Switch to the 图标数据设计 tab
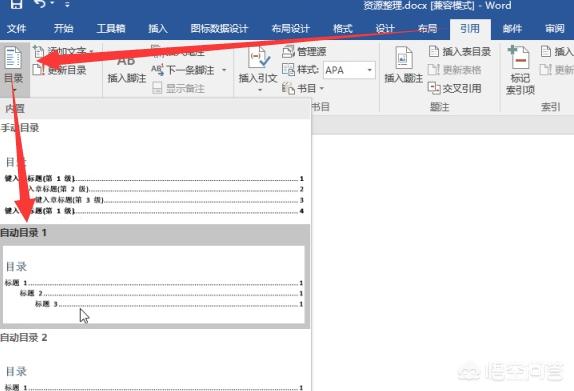This screenshot has width=574, height=391. (219, 29)
